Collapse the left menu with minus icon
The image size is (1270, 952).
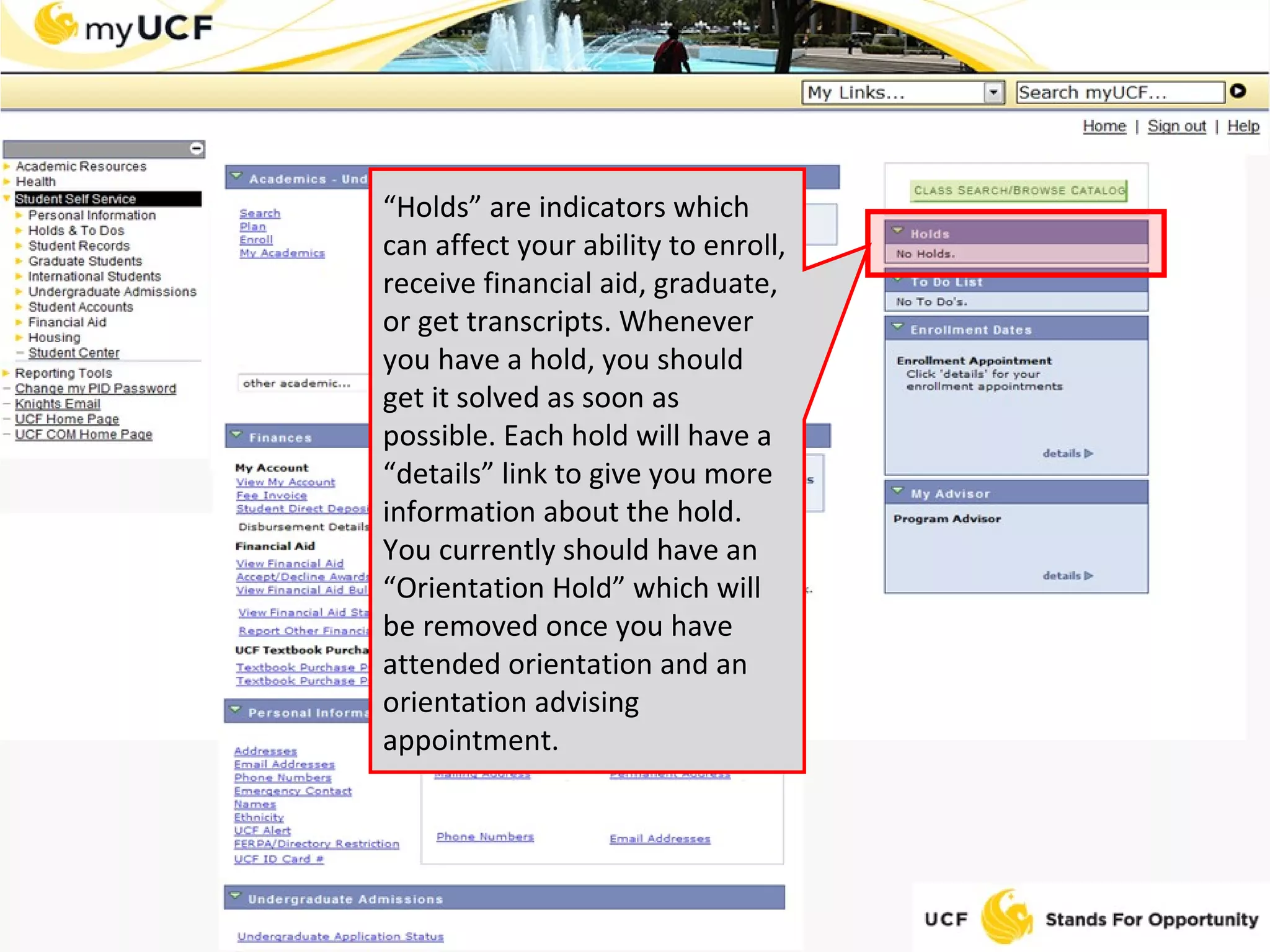197,149
